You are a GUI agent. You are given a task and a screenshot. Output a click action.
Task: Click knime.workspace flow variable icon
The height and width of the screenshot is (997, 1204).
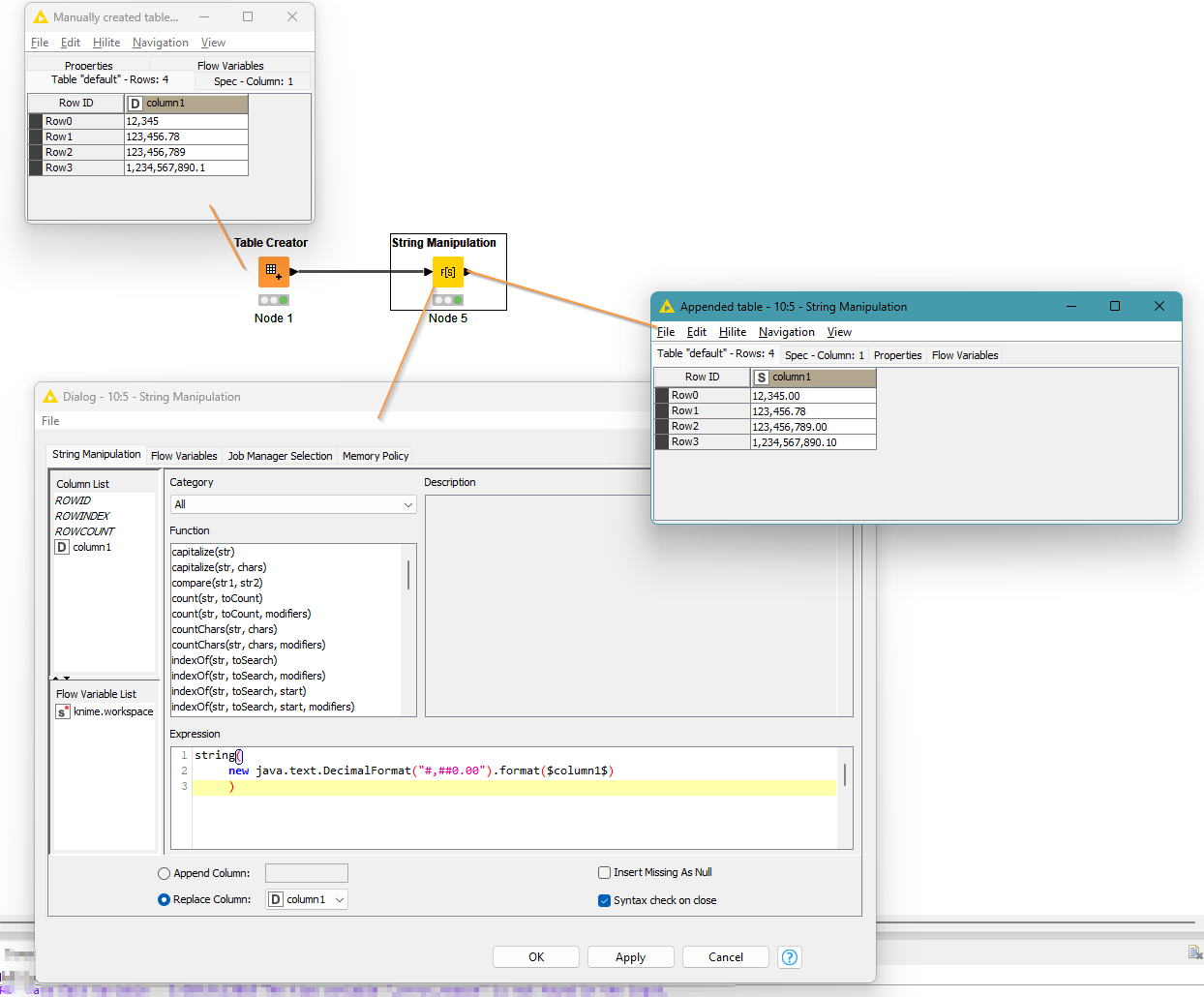coord(63,711)
